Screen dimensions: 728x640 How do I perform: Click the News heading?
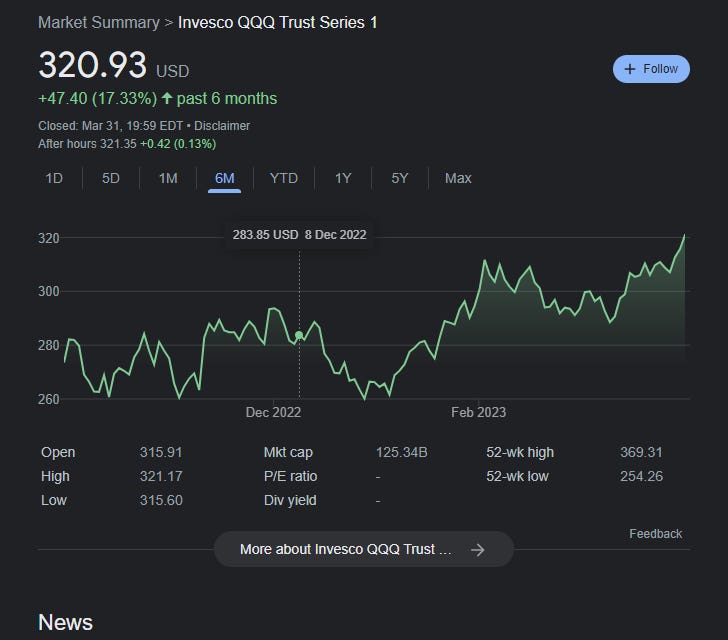(x=65, y=622)
